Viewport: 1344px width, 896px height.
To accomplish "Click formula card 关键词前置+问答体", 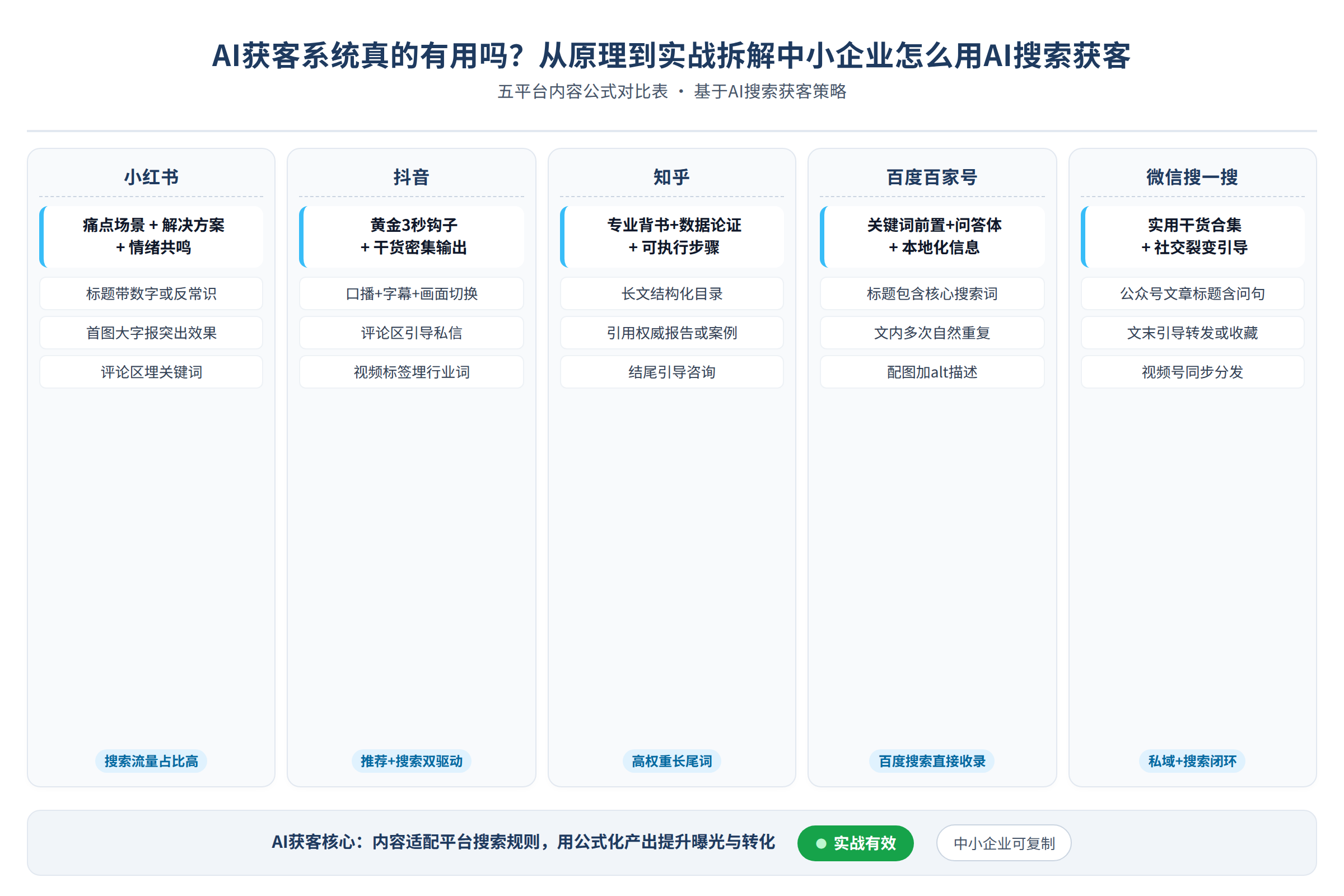I will 932,236.
